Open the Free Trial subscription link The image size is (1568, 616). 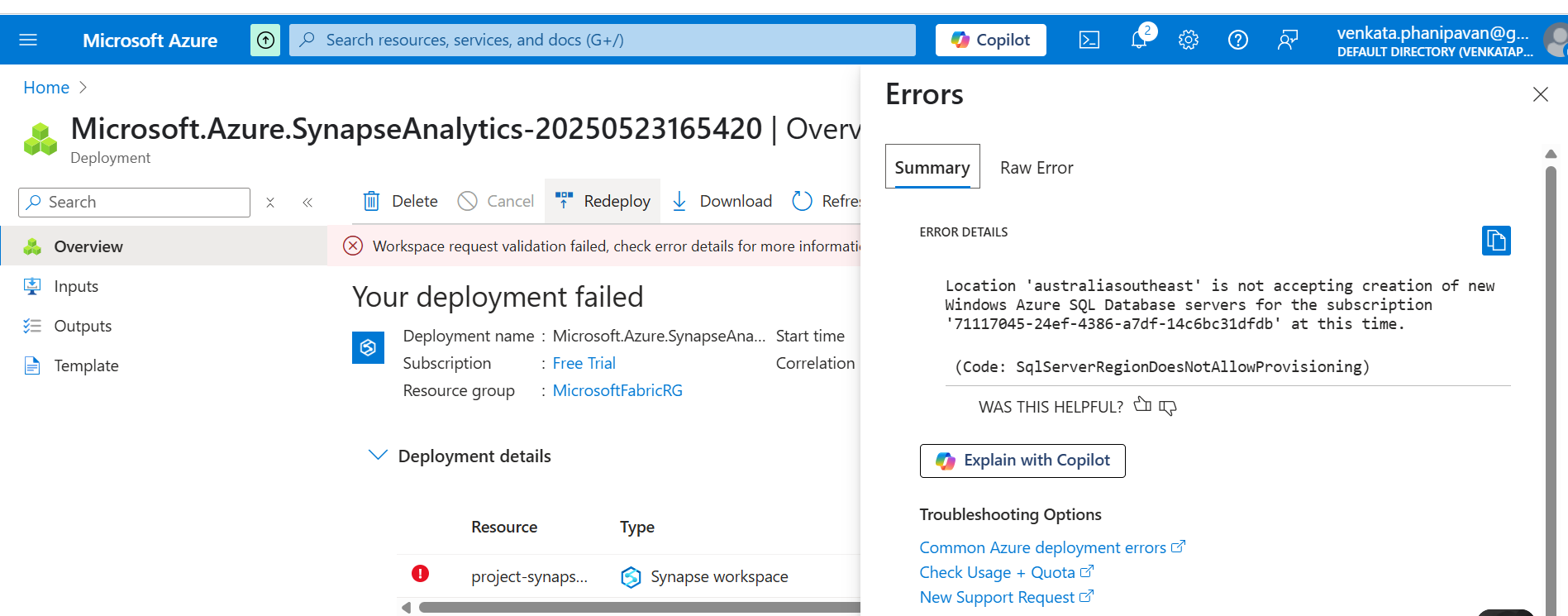pos(584,363)
